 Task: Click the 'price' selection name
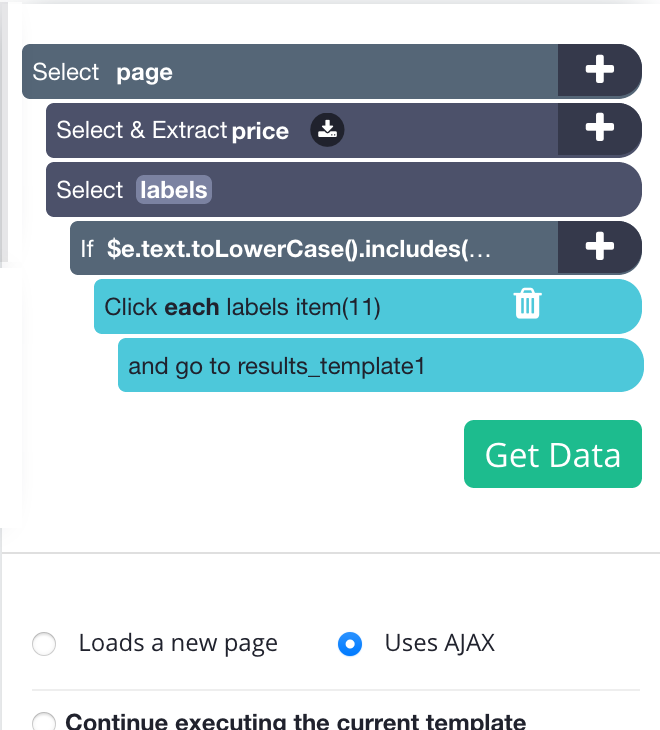point(260,131)
